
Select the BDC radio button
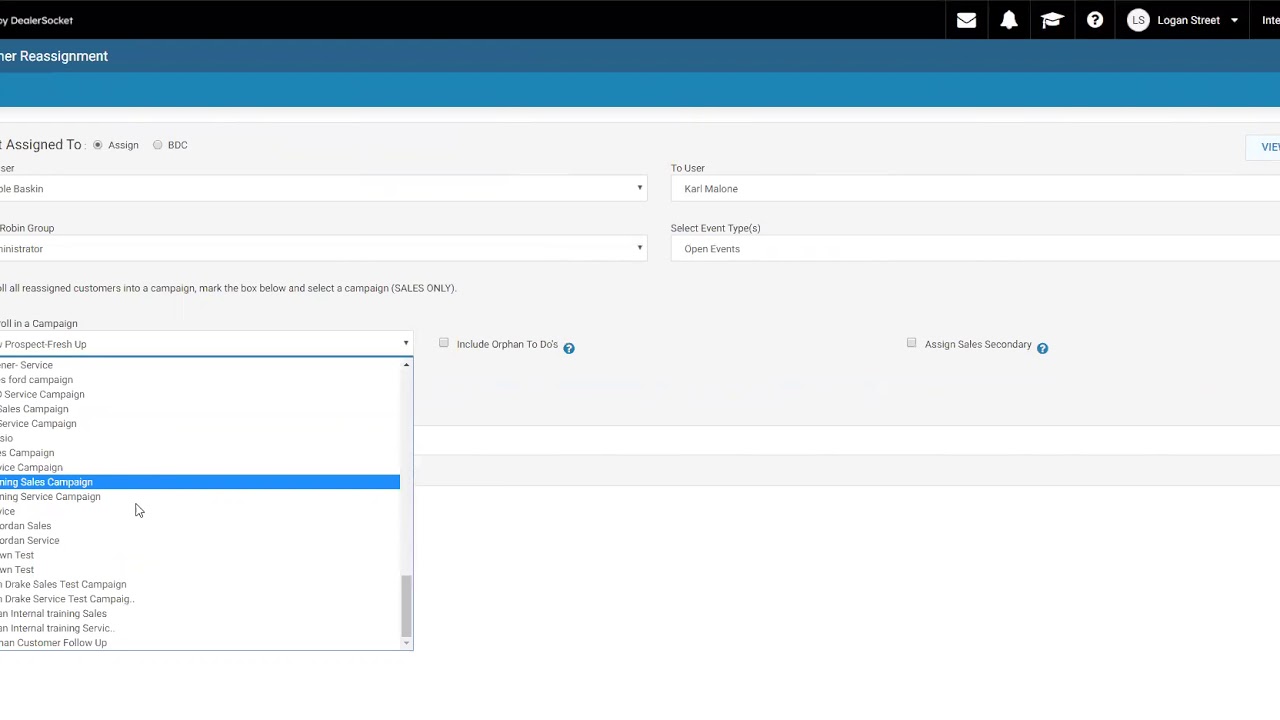(157, 145)
